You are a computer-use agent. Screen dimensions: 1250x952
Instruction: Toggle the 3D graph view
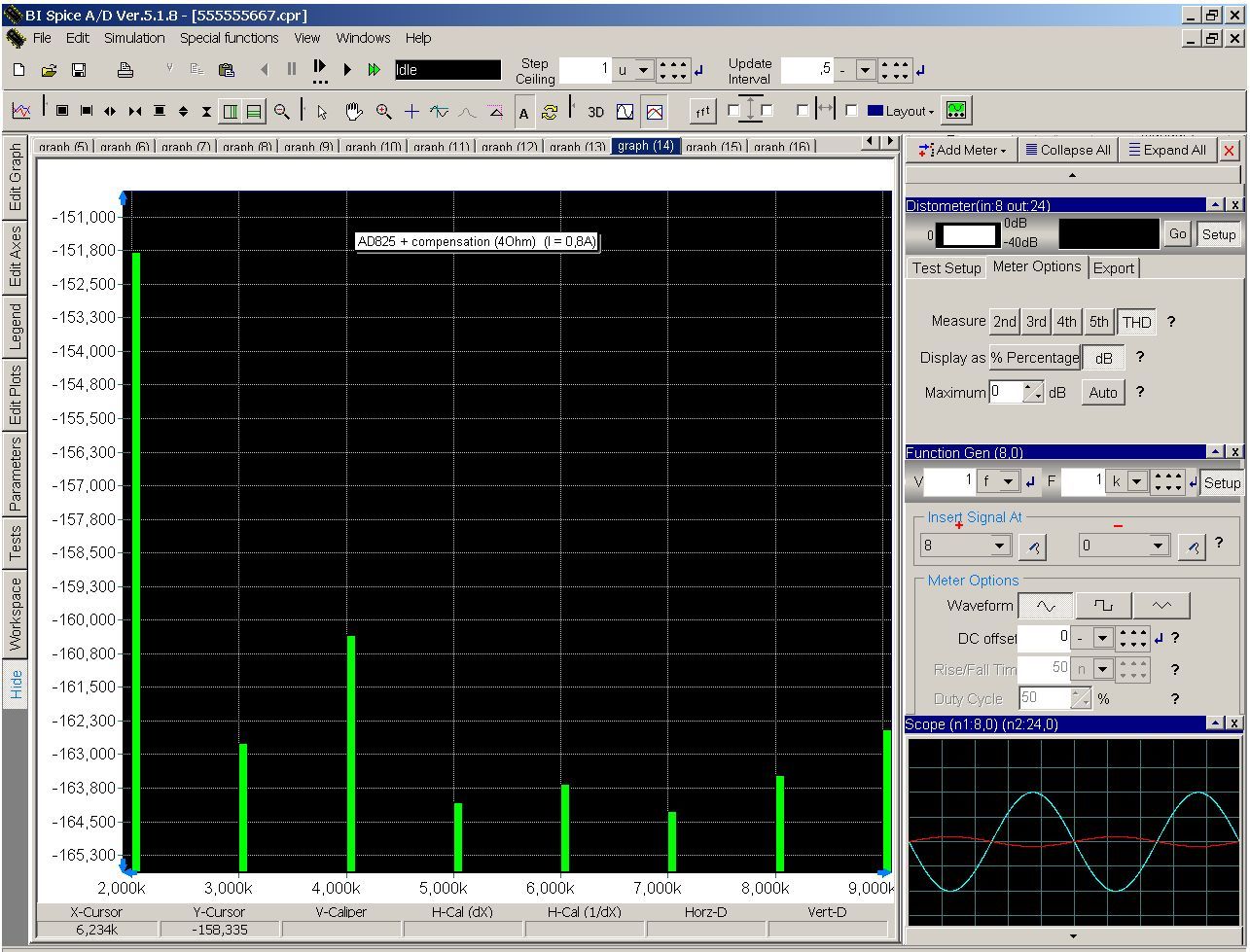(x=595, y=112)
